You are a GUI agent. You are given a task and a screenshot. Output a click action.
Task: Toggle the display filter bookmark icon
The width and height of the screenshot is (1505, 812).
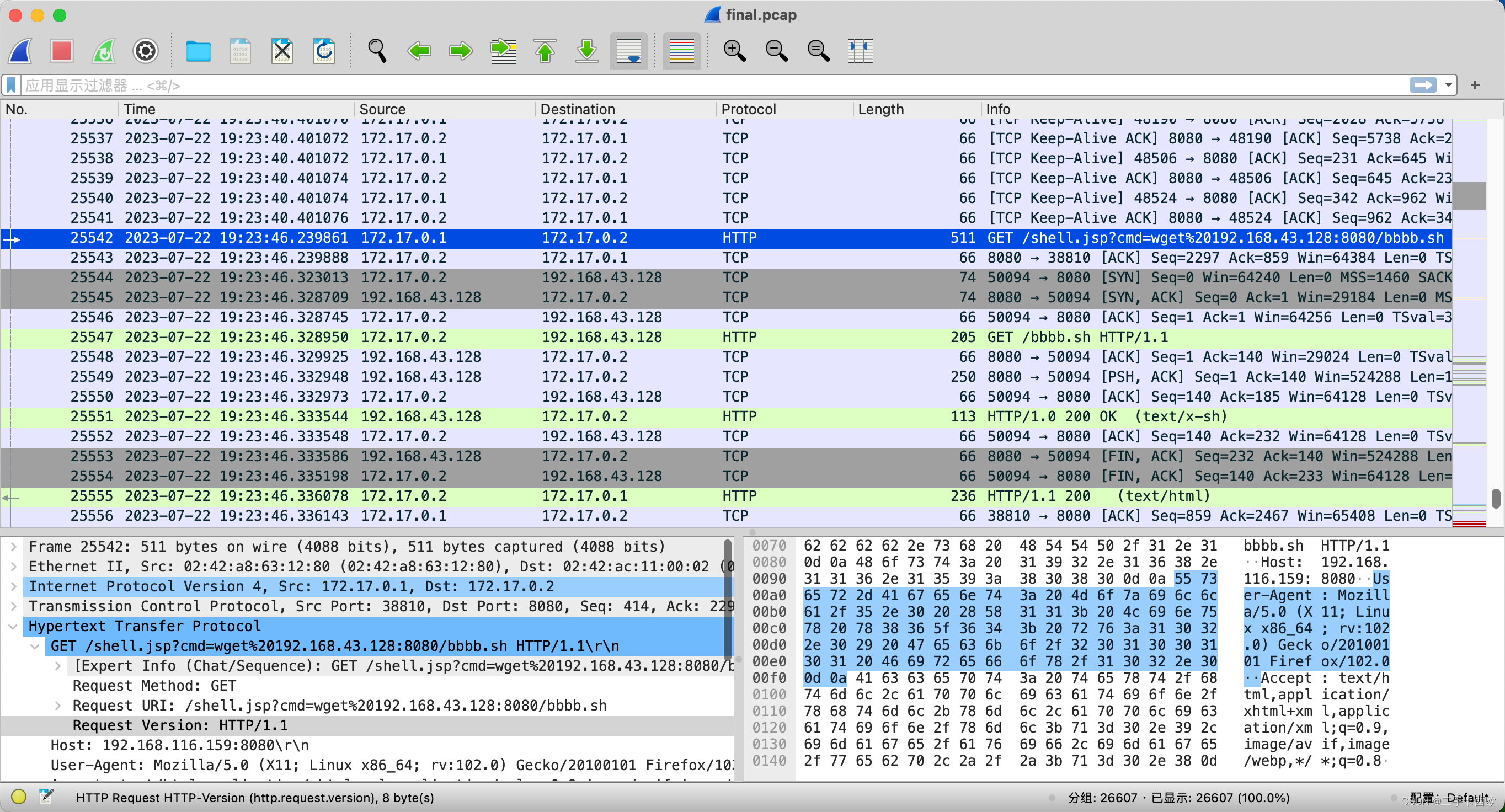11,86
